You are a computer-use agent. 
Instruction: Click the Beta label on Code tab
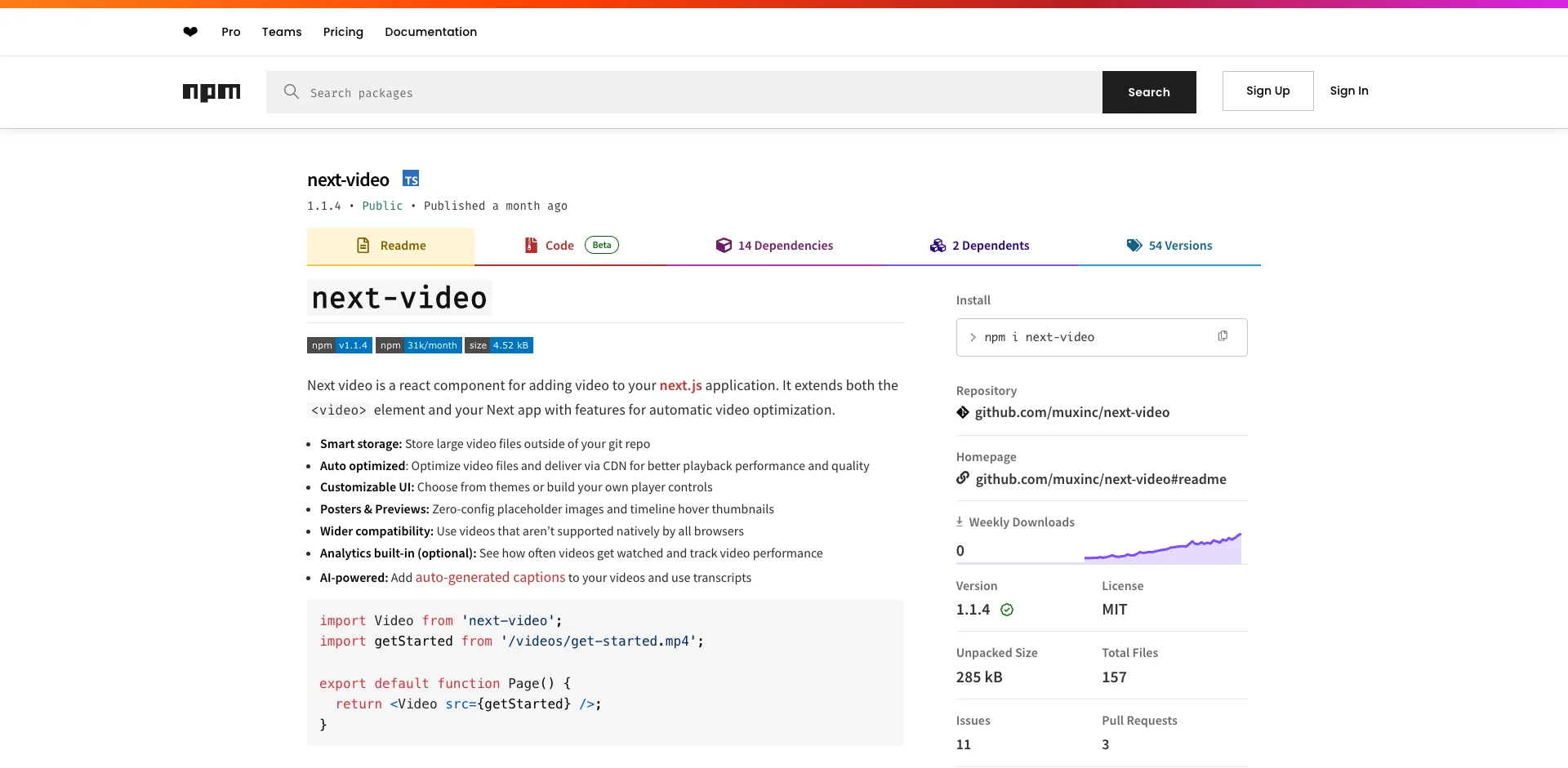[602, 245]
